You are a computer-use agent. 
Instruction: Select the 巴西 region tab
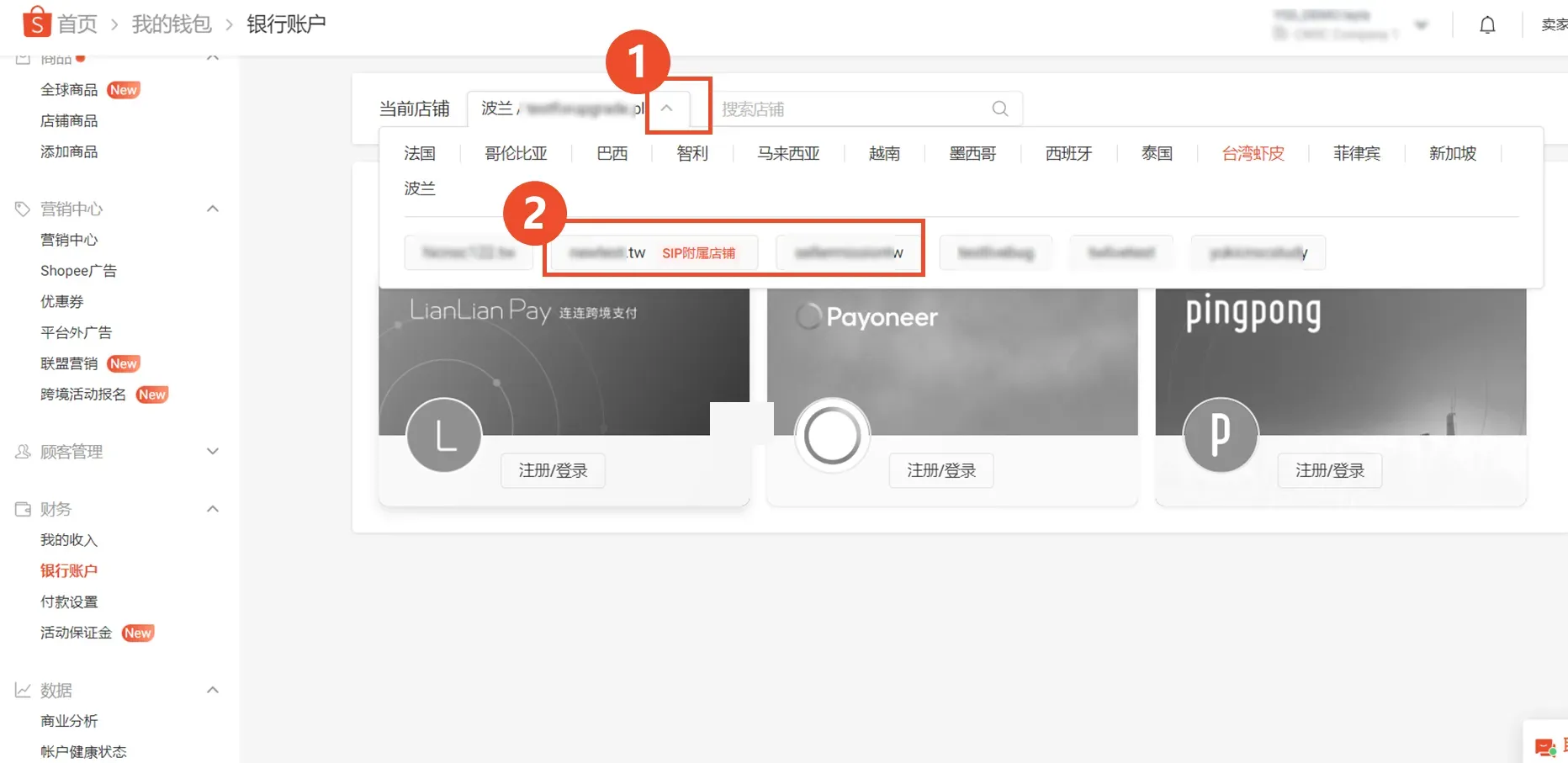click(x=612, y=153)
